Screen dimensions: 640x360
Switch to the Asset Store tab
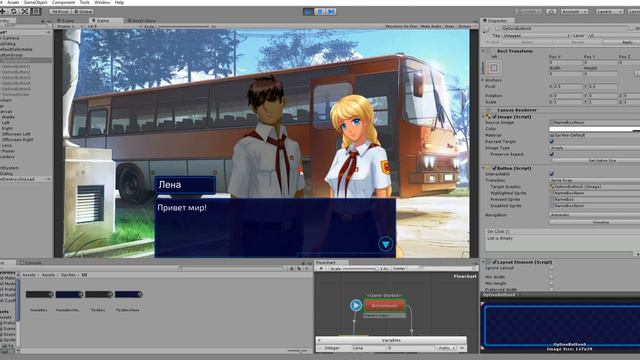coord(141,20)
